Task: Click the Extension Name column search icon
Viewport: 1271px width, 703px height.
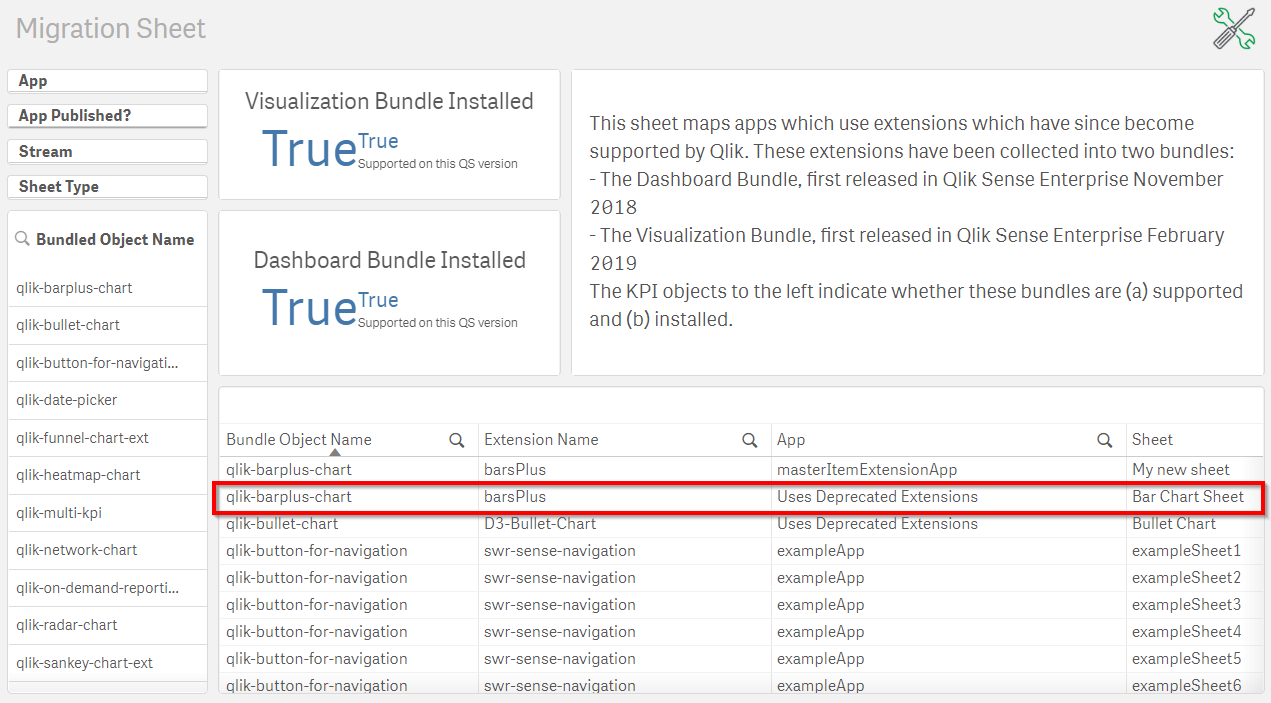Action: 749,440
